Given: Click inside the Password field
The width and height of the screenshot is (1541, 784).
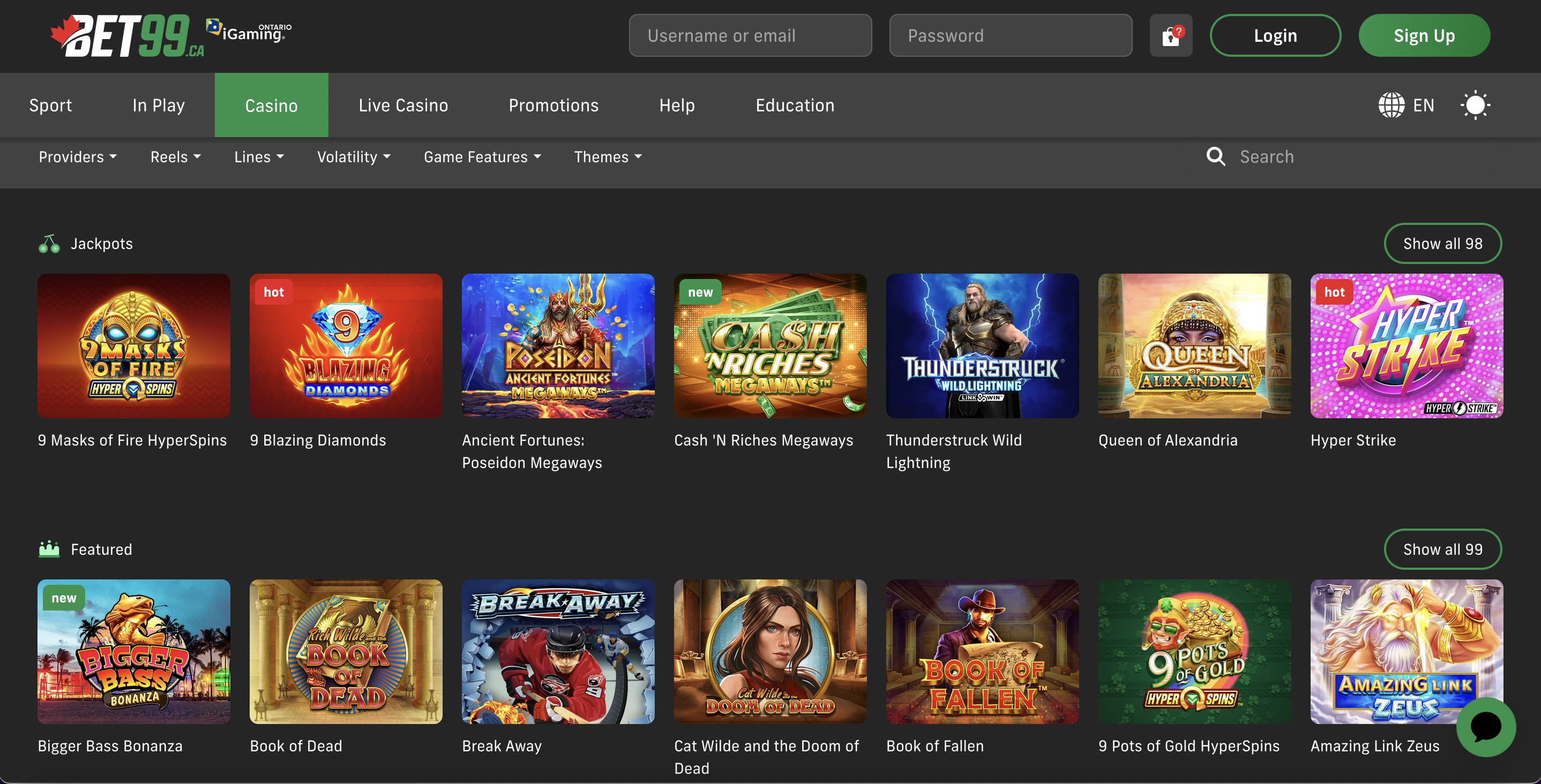Looking at the screenshot, I should [1011, 36].
